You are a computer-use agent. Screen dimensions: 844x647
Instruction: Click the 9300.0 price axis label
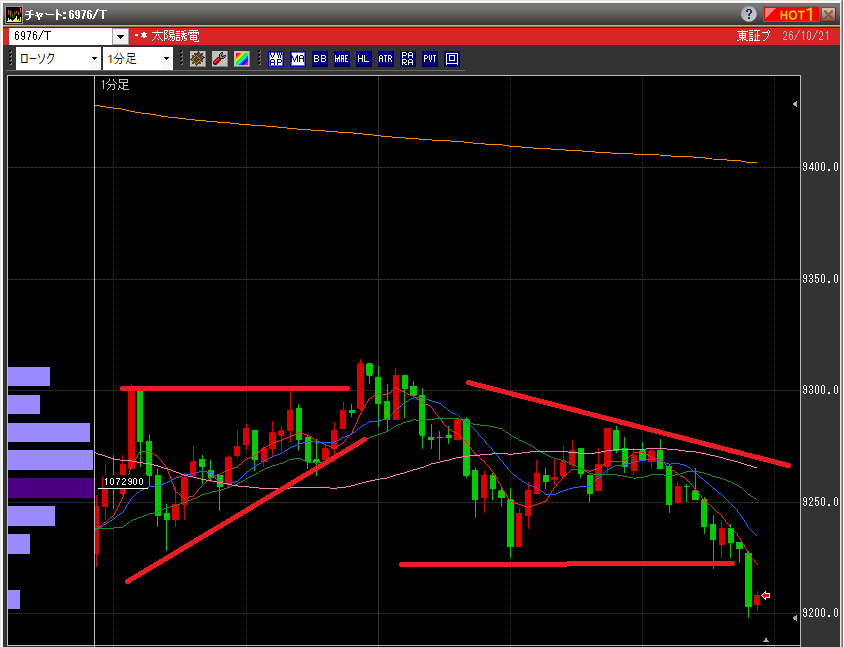click(820, 390)
